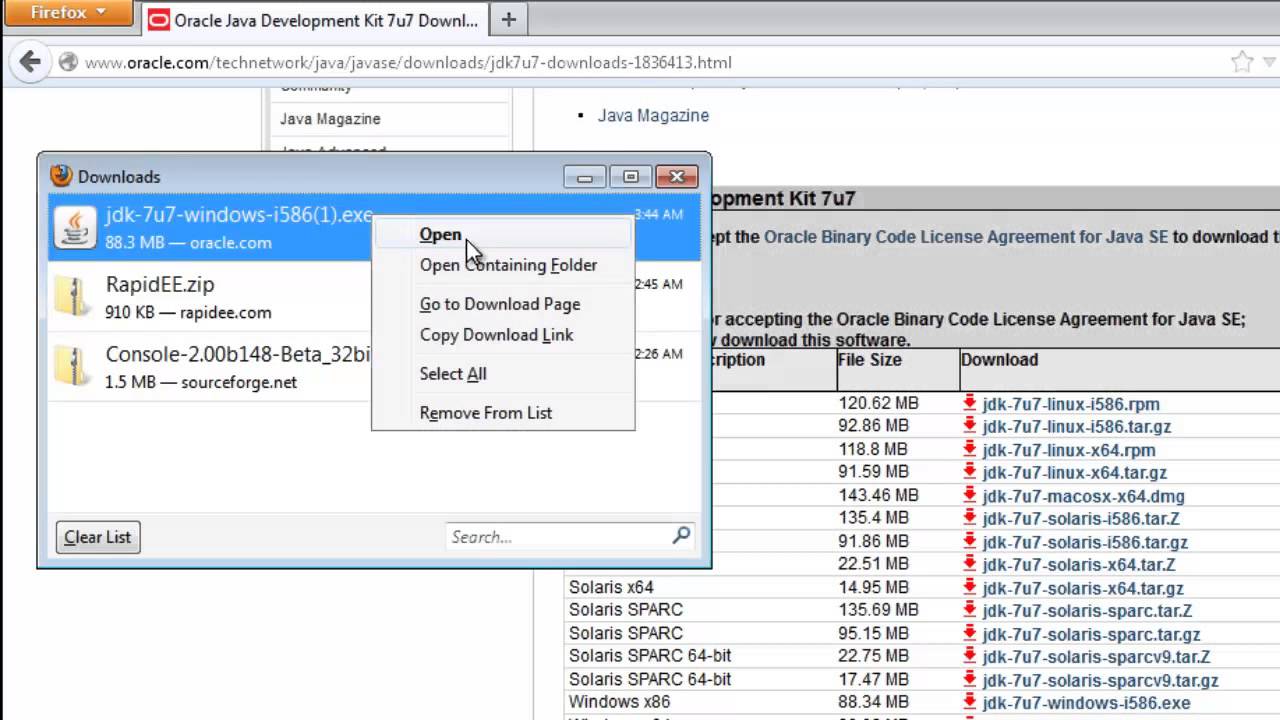Click the magnifier icon in Downloads search

[x=681, y=536]
